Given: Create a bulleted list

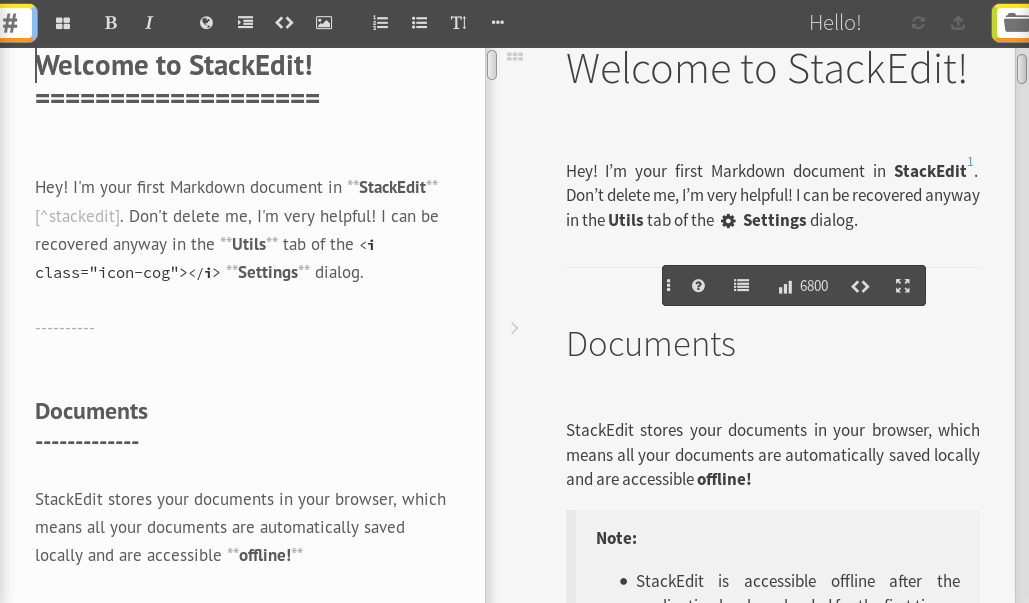Looking at the screenshot, I should [419, 23].
